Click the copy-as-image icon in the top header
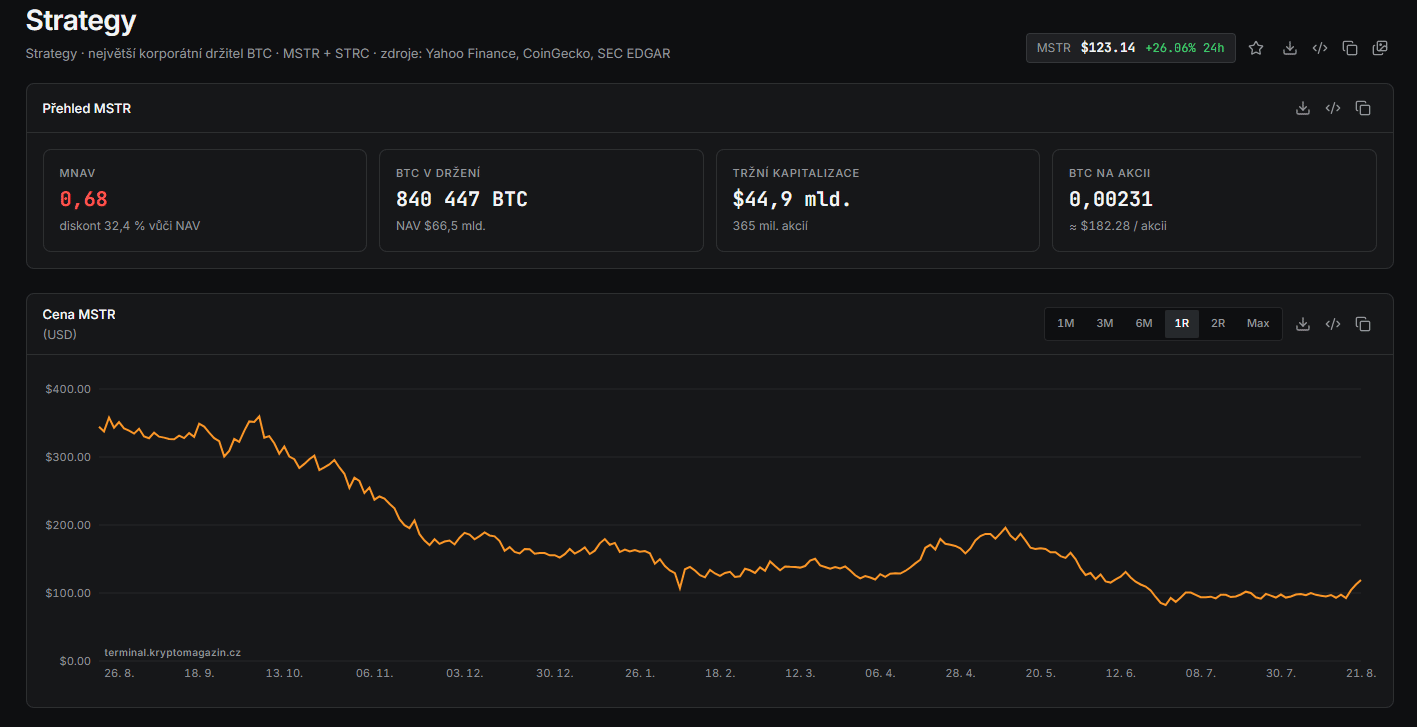Viewport: 1417px width, 727px height. click(x=1380, y=48)
